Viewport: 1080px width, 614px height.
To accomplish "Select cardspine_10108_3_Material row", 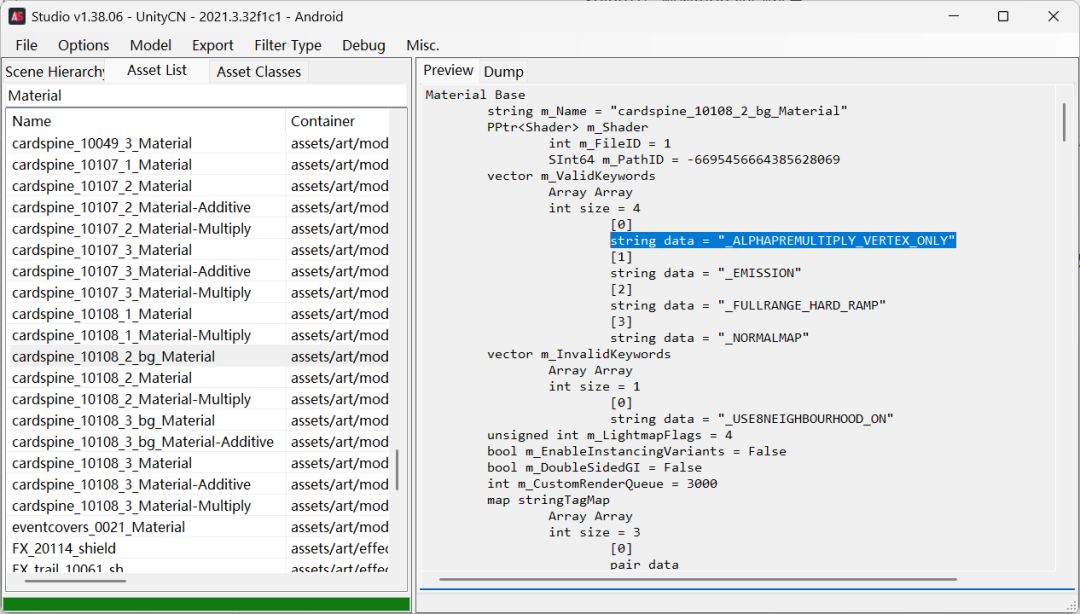I will (198, 464).
